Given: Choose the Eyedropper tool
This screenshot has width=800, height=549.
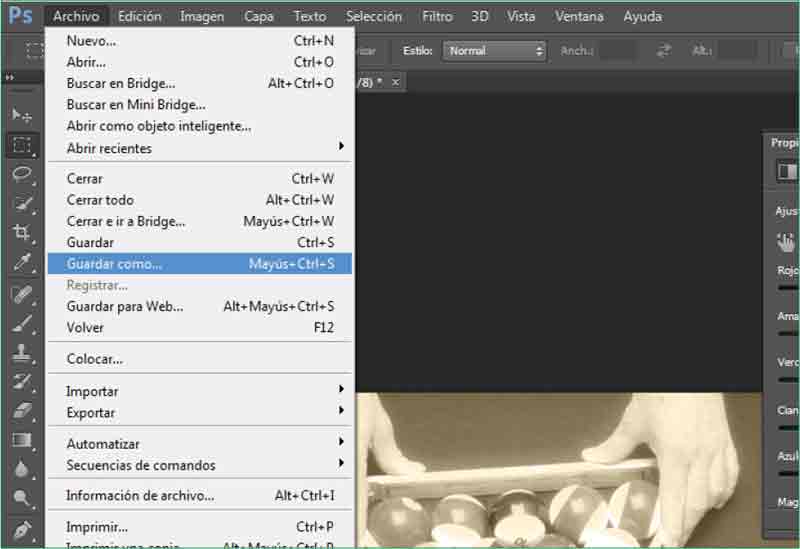Looking at the screenshot, I should pos(22,262).
